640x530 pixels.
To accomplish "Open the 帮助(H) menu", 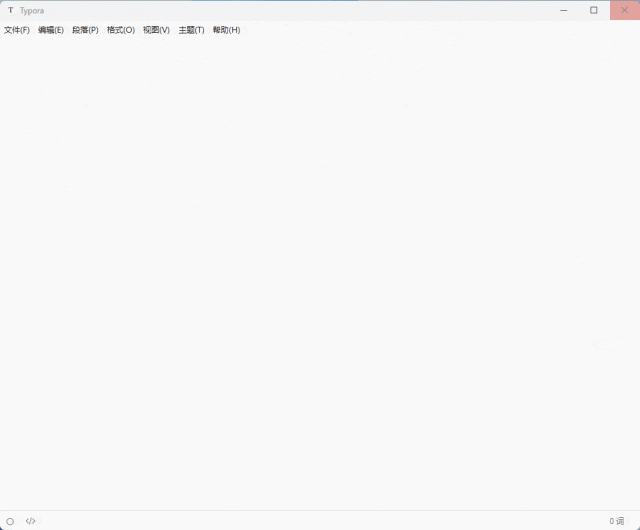I will 227,30.
